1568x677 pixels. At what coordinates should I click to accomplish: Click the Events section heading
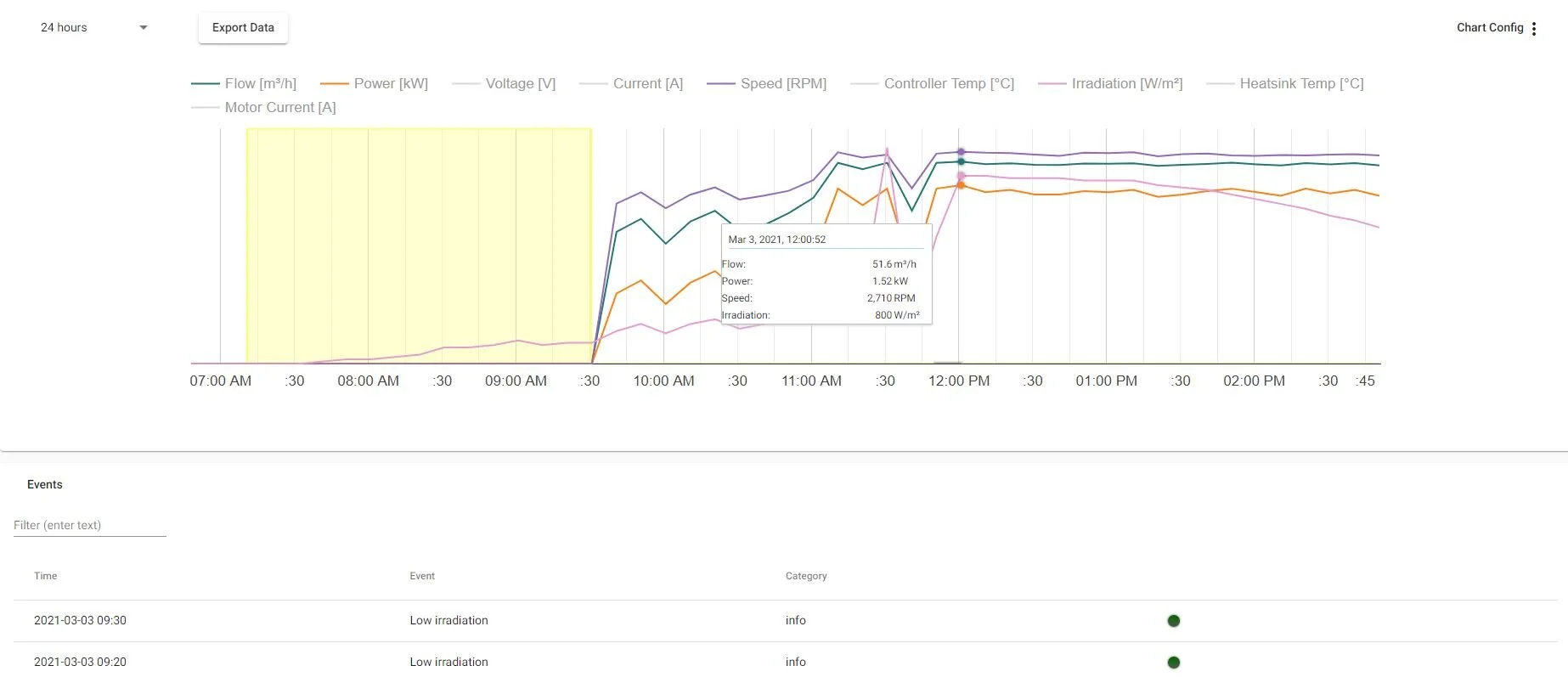tap(45, 484)
